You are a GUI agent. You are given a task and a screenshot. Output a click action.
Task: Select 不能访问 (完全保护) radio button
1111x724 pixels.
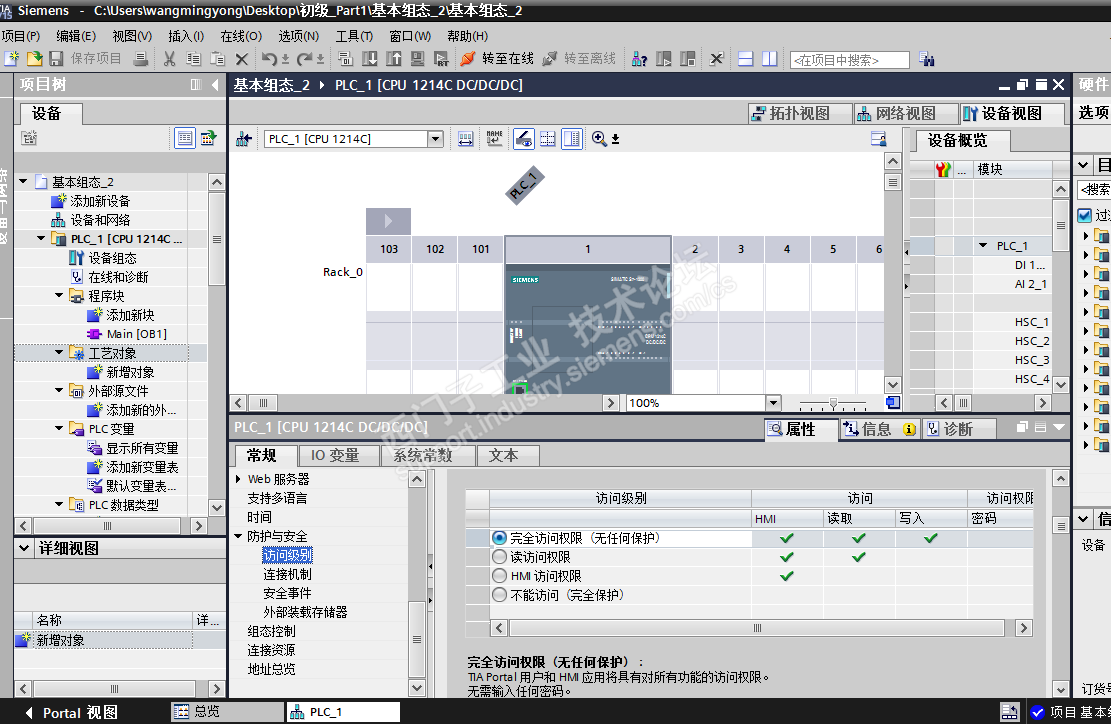[500, 595]
